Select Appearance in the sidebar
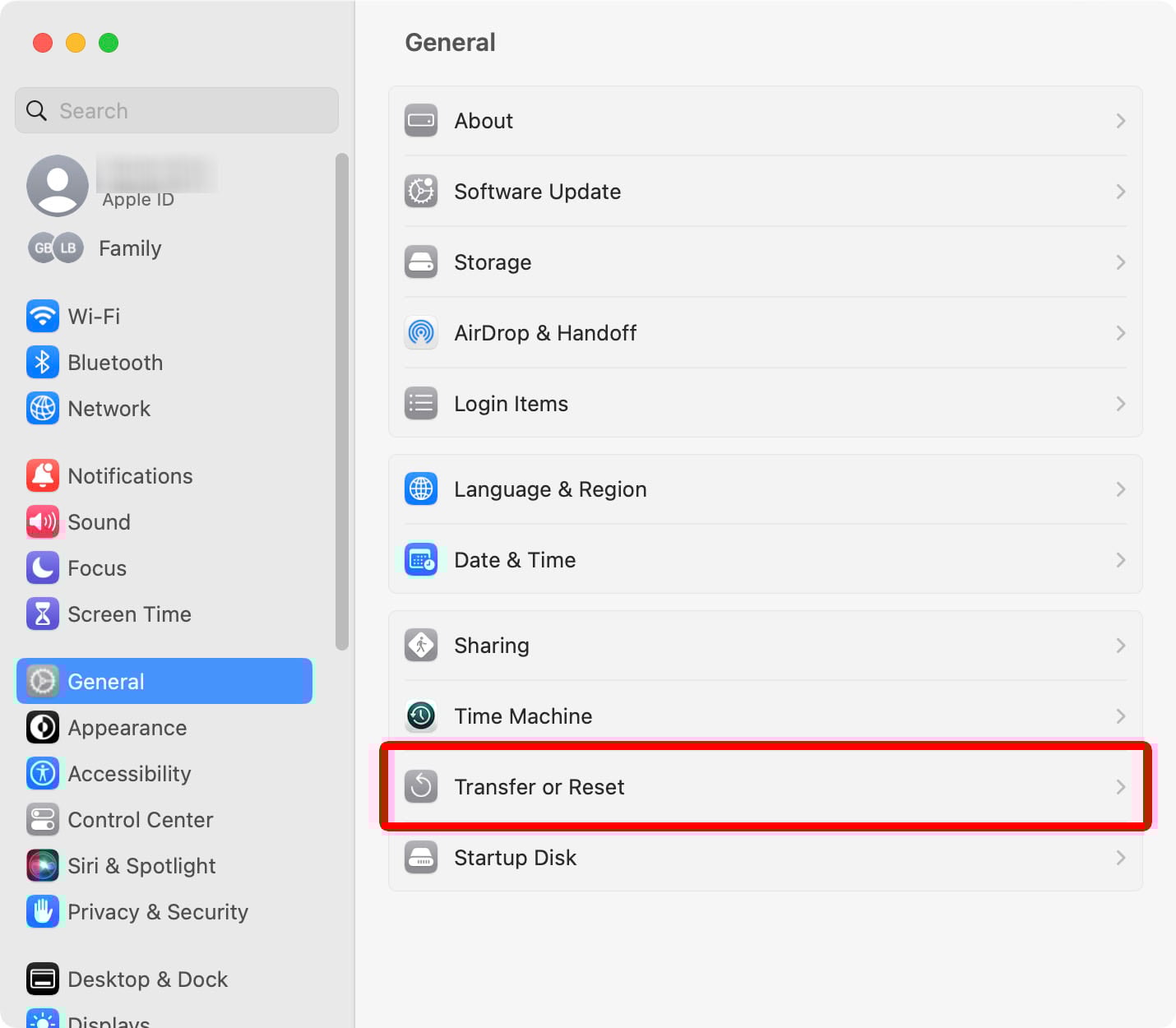This screenshot has width=1176, height=1028. click(127, 728)
